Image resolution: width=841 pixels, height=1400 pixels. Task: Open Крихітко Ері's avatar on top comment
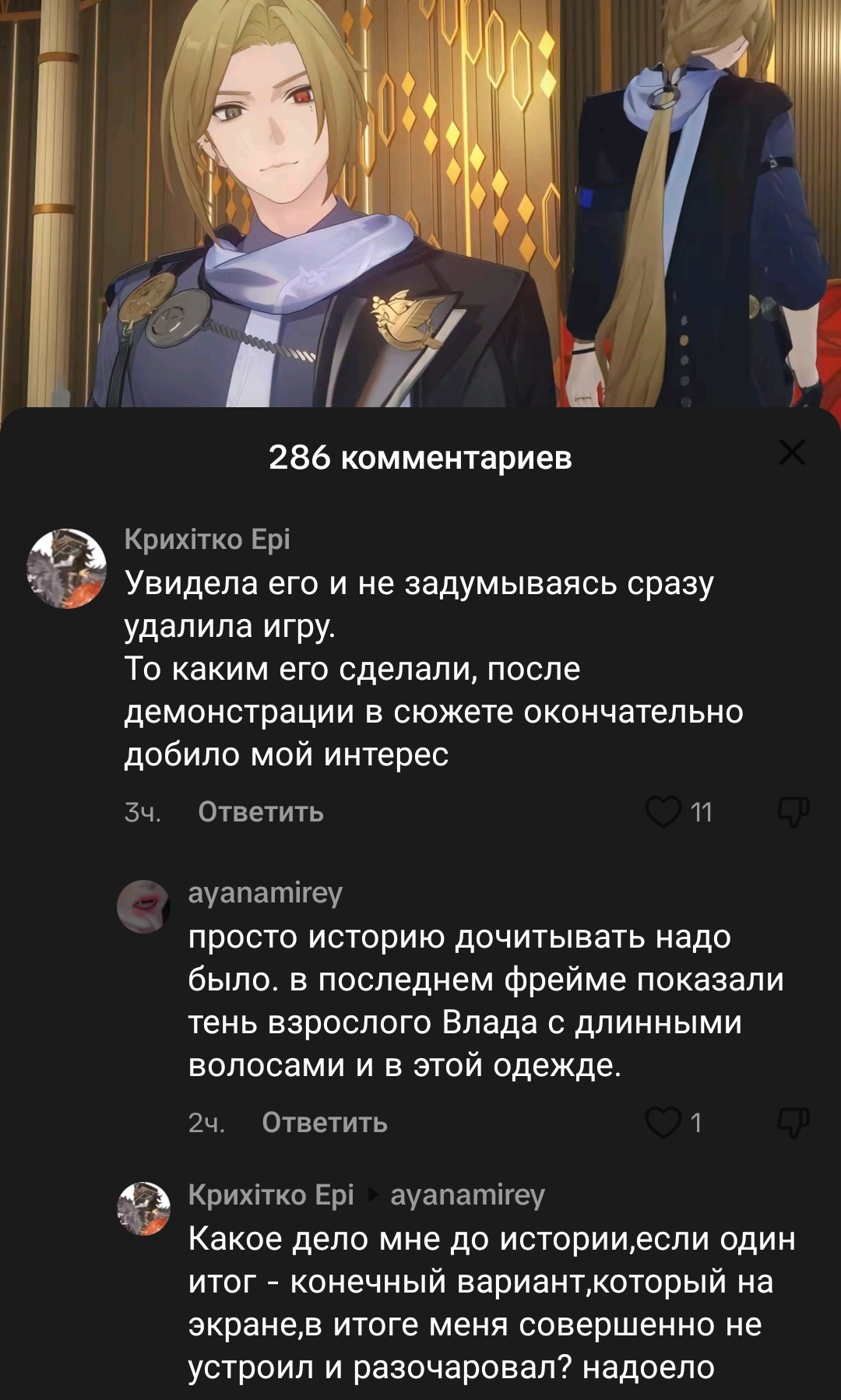tap(67, 569)
